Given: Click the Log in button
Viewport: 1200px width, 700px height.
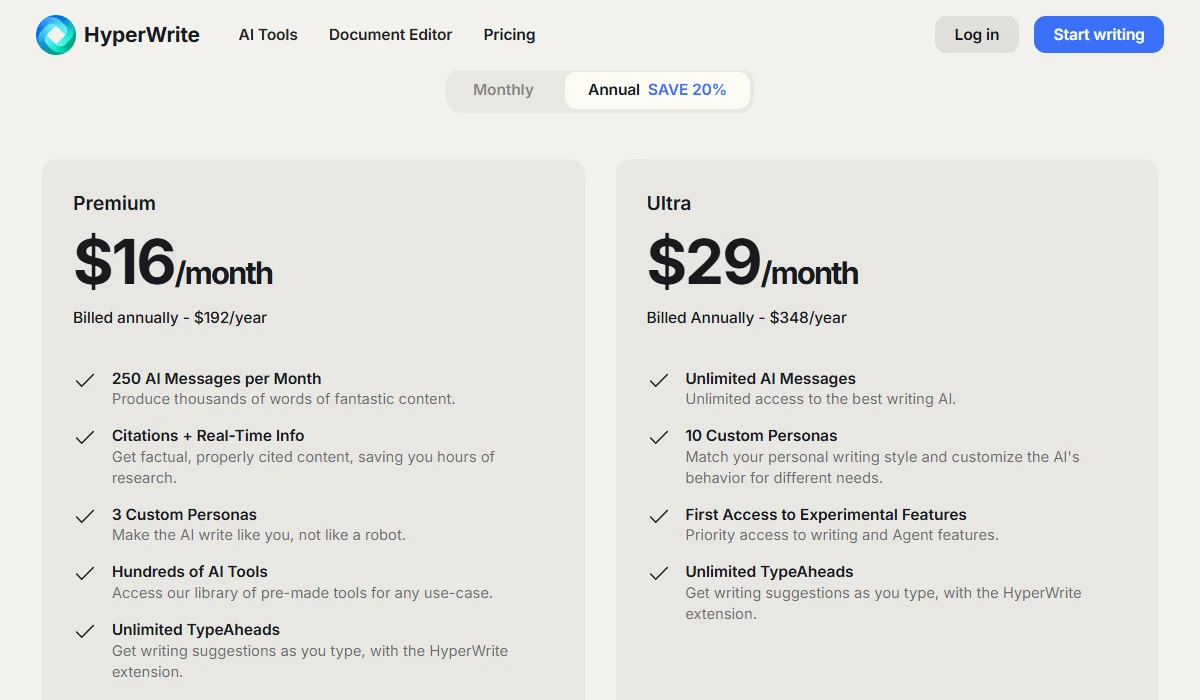Looking at the screenshot, I should (x=976, y=34).
